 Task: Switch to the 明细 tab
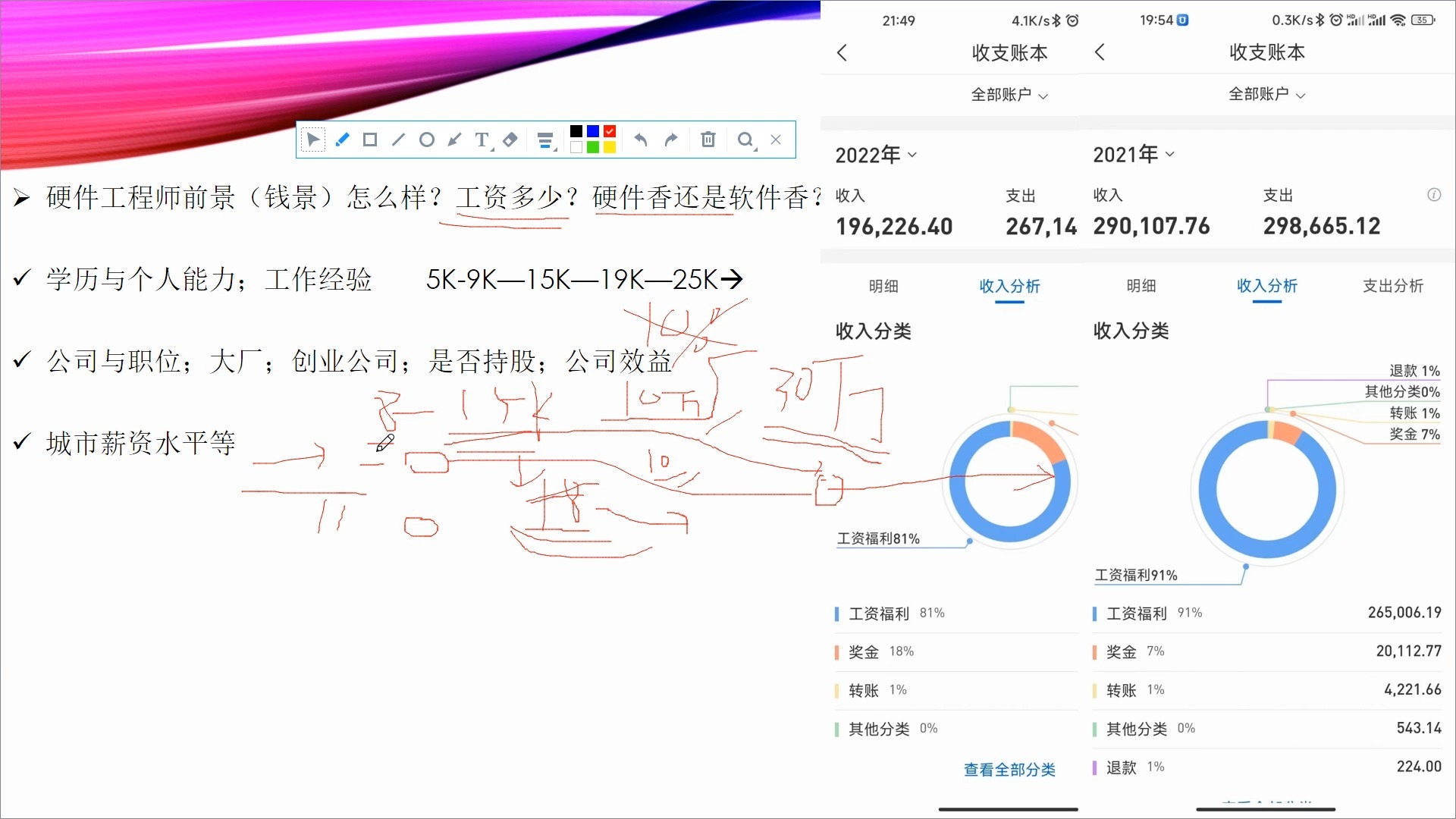click(883, 287)
